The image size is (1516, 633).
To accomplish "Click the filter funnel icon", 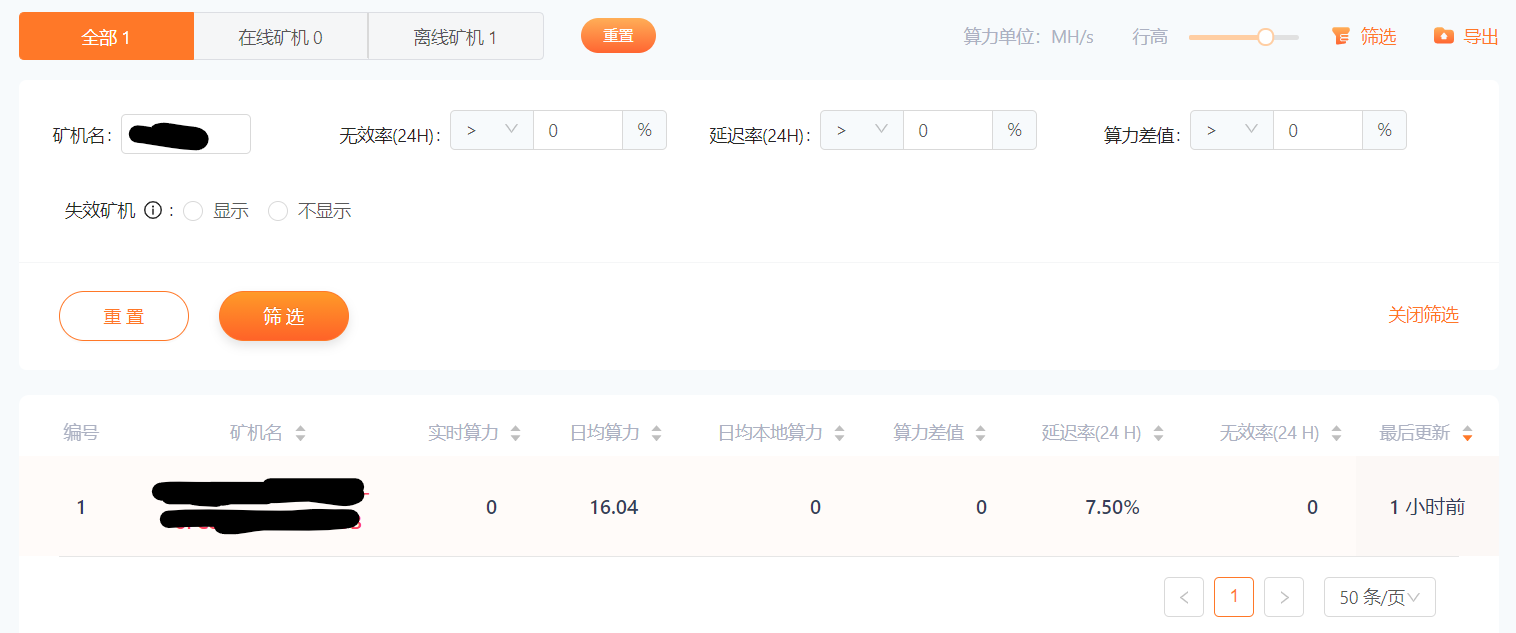I will coord(1341,37).
